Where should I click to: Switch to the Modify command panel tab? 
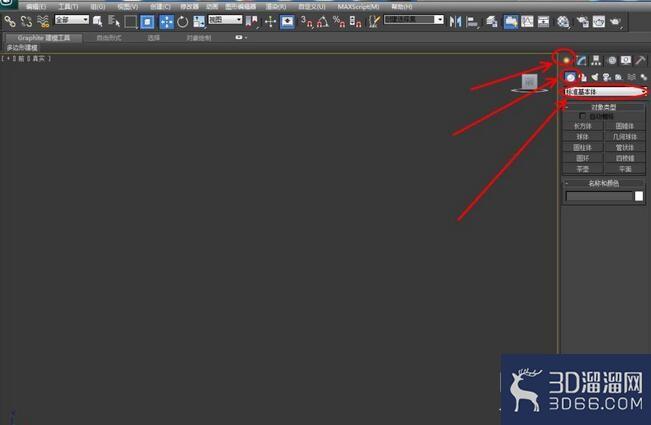click(581, 61)
